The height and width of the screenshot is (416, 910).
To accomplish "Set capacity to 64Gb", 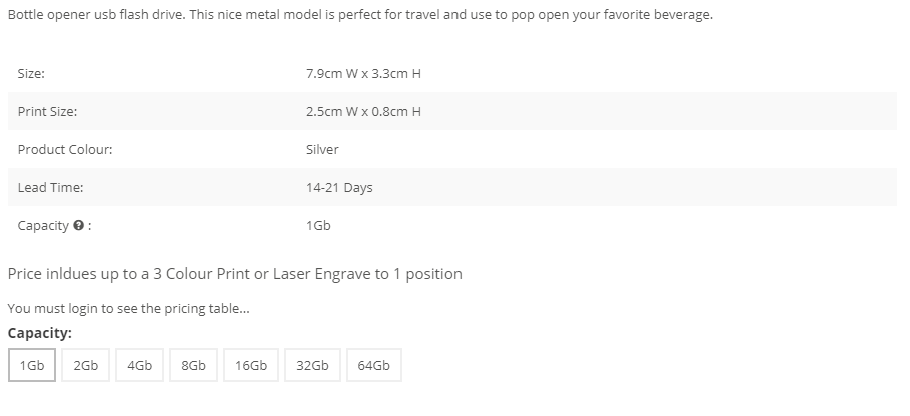I will (374, 366).
